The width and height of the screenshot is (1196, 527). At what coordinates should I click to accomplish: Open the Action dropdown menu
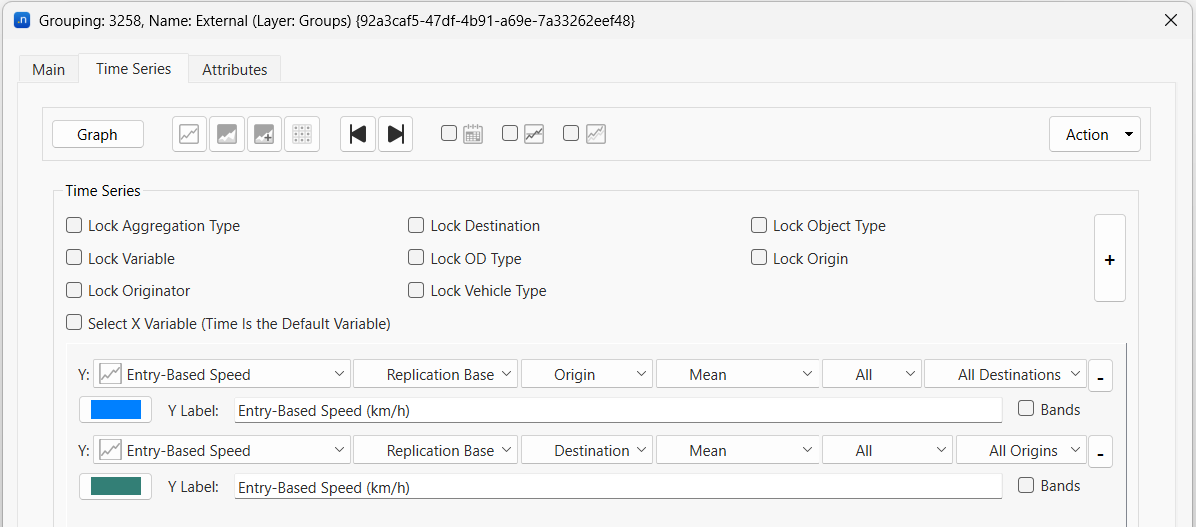click(1094, 134)
